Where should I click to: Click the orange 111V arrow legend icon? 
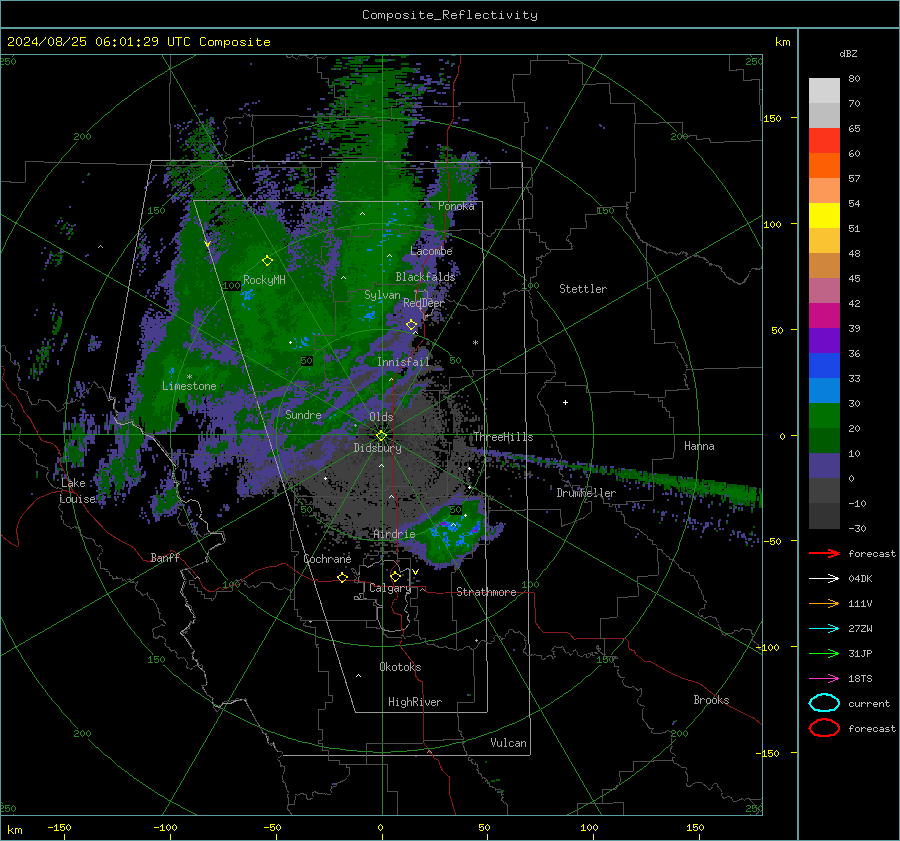pos(824,603)
